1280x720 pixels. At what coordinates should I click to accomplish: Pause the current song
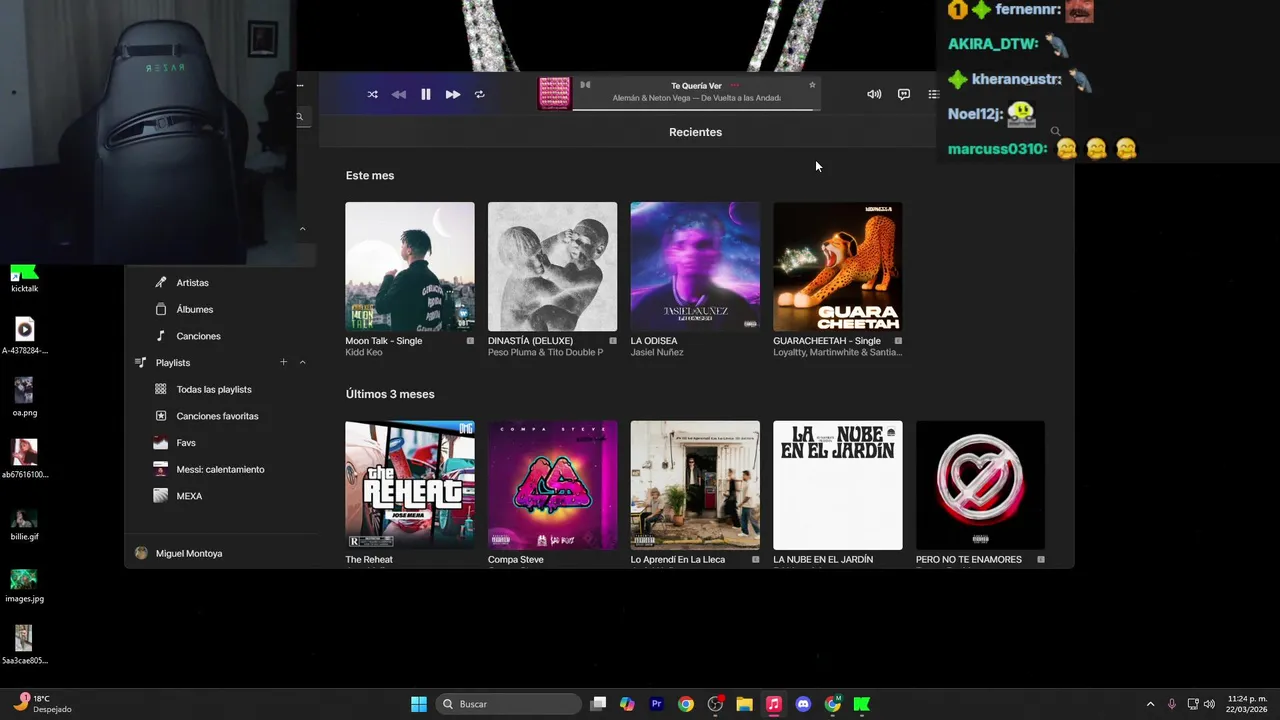pos(425,94)
